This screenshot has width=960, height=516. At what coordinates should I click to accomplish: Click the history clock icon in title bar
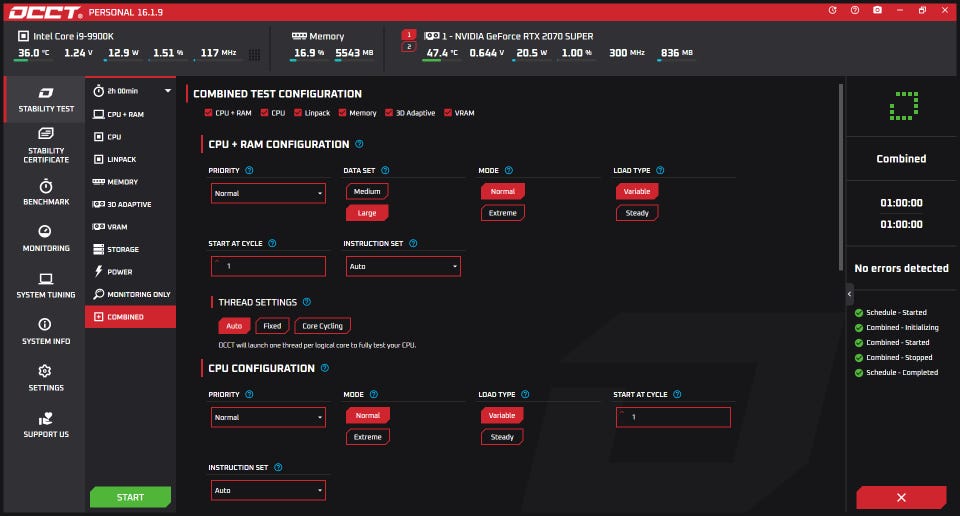(833, 10)
